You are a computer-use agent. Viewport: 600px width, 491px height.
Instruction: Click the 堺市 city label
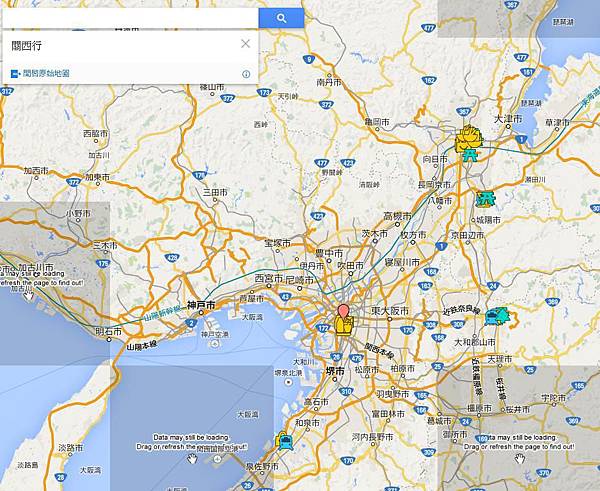coord(335,371)
